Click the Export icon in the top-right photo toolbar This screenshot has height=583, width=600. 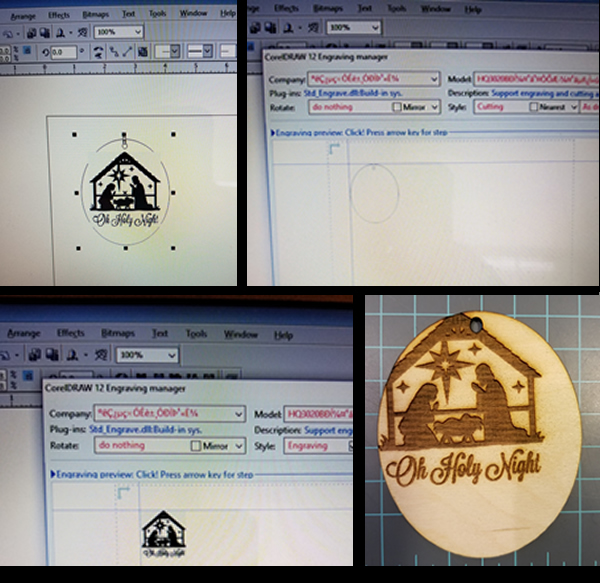click(270, 28)
